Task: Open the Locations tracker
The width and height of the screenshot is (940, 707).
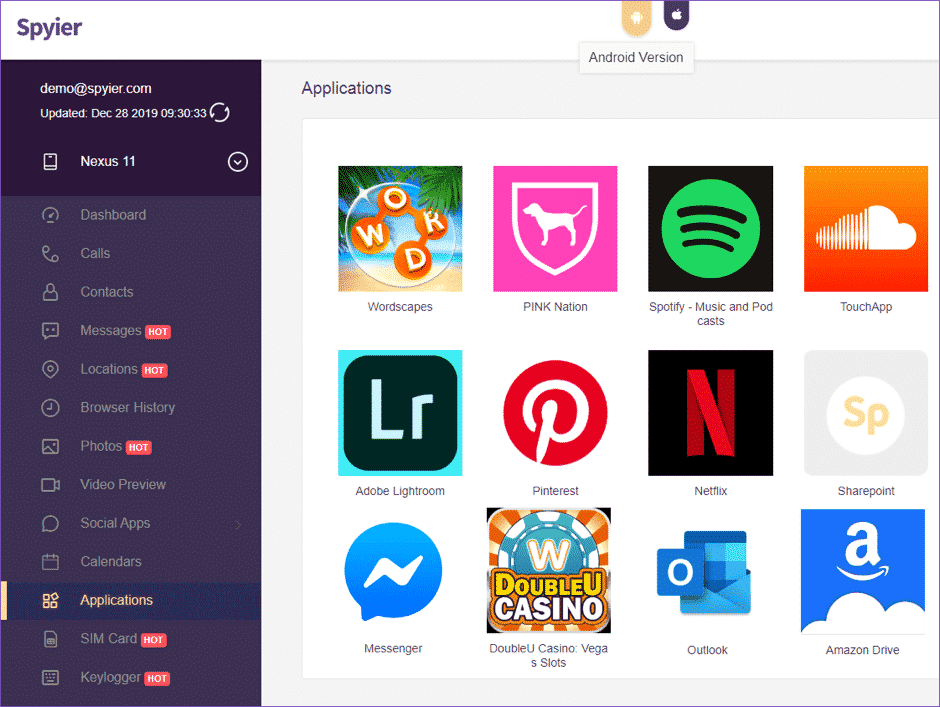Action: tap(106, 369)
